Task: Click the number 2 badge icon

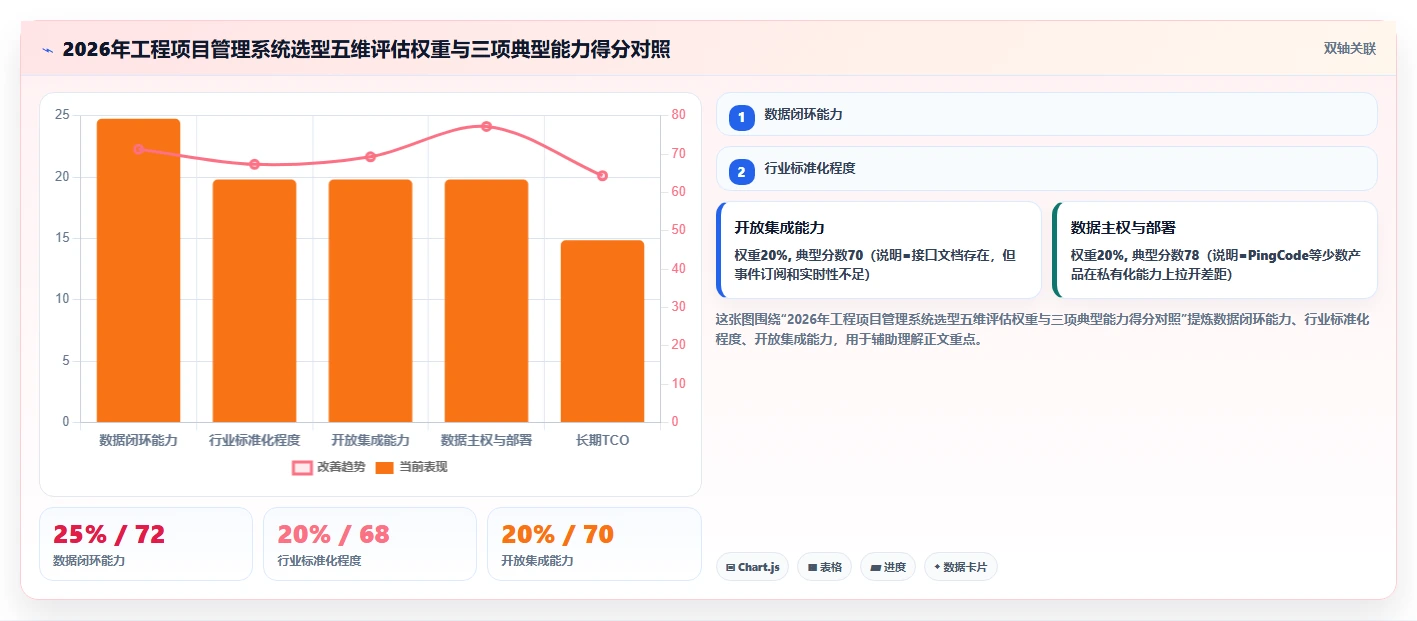Action: coord(741,172)
